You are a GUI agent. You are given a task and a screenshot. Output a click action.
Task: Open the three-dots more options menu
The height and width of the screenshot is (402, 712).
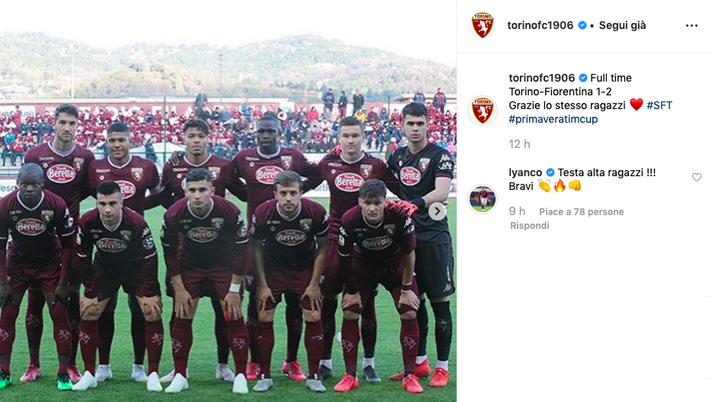[x=691, y=25]
